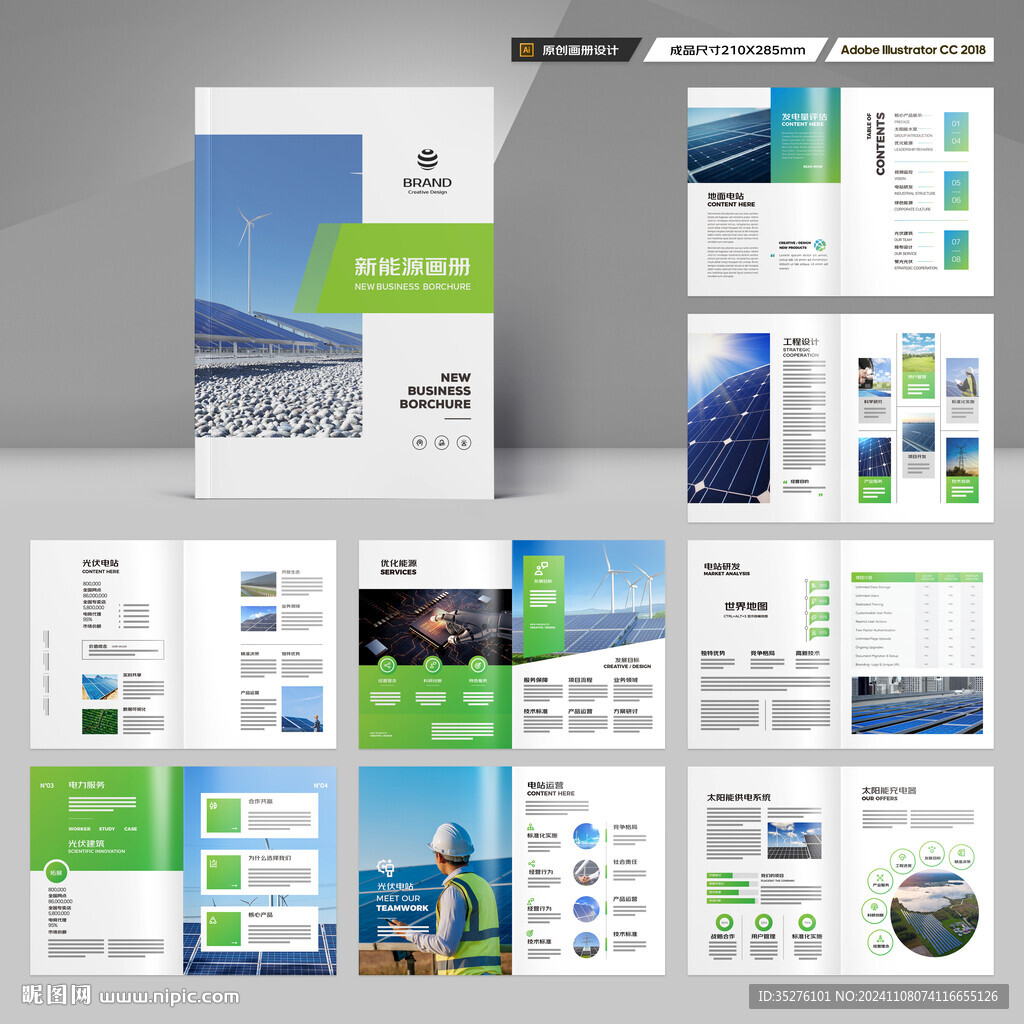Click the green table header in 电站研发 spread
The width and height of the screenshot is (1024, 1024).
[917, 577]
